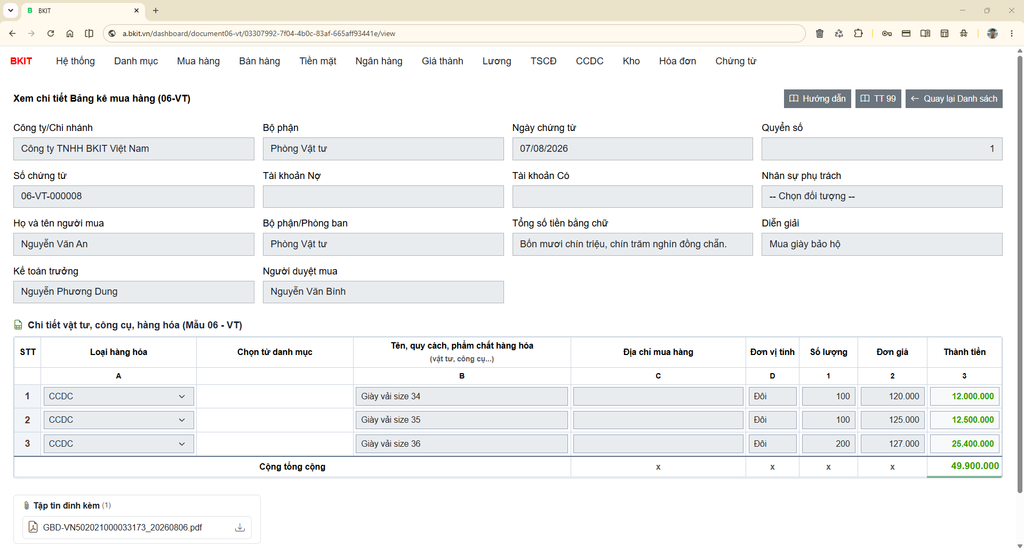Image resolution: width=1024 pixels, height=550 pixels.
Task: Click the Quyển số field
Action: 882,148
